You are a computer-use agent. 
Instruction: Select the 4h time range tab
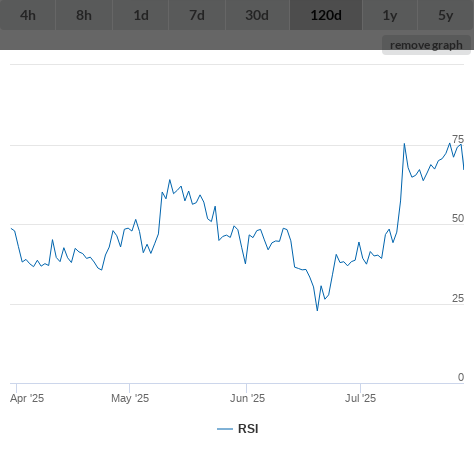pyautogui.click(x=28, y=15)
